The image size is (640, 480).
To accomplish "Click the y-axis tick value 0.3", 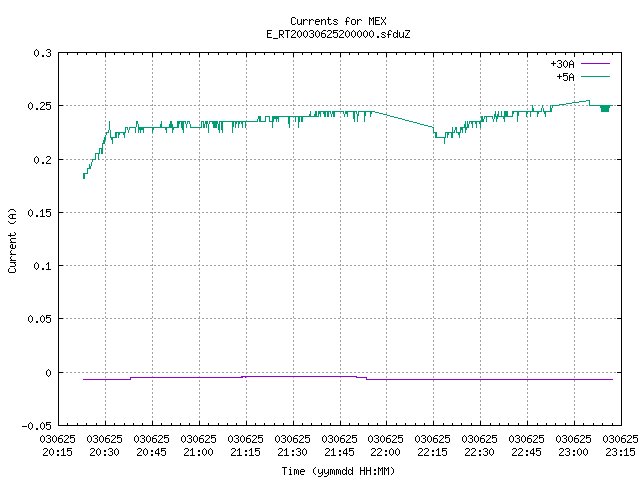I will pos(42,53).
